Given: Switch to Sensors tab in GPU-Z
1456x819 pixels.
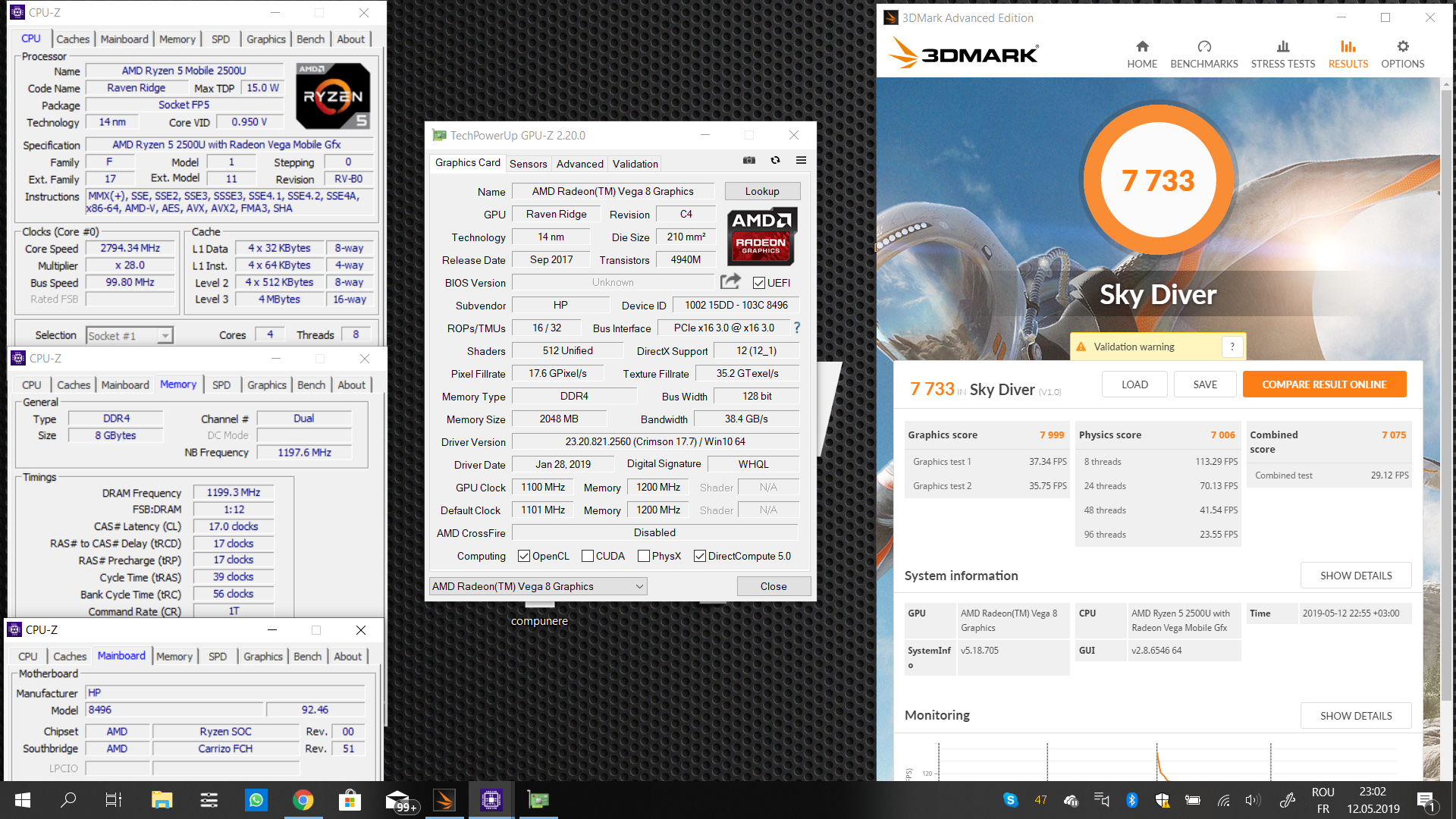Looking at the screenshot, I should pyautogui.click(x=529, y=164).
